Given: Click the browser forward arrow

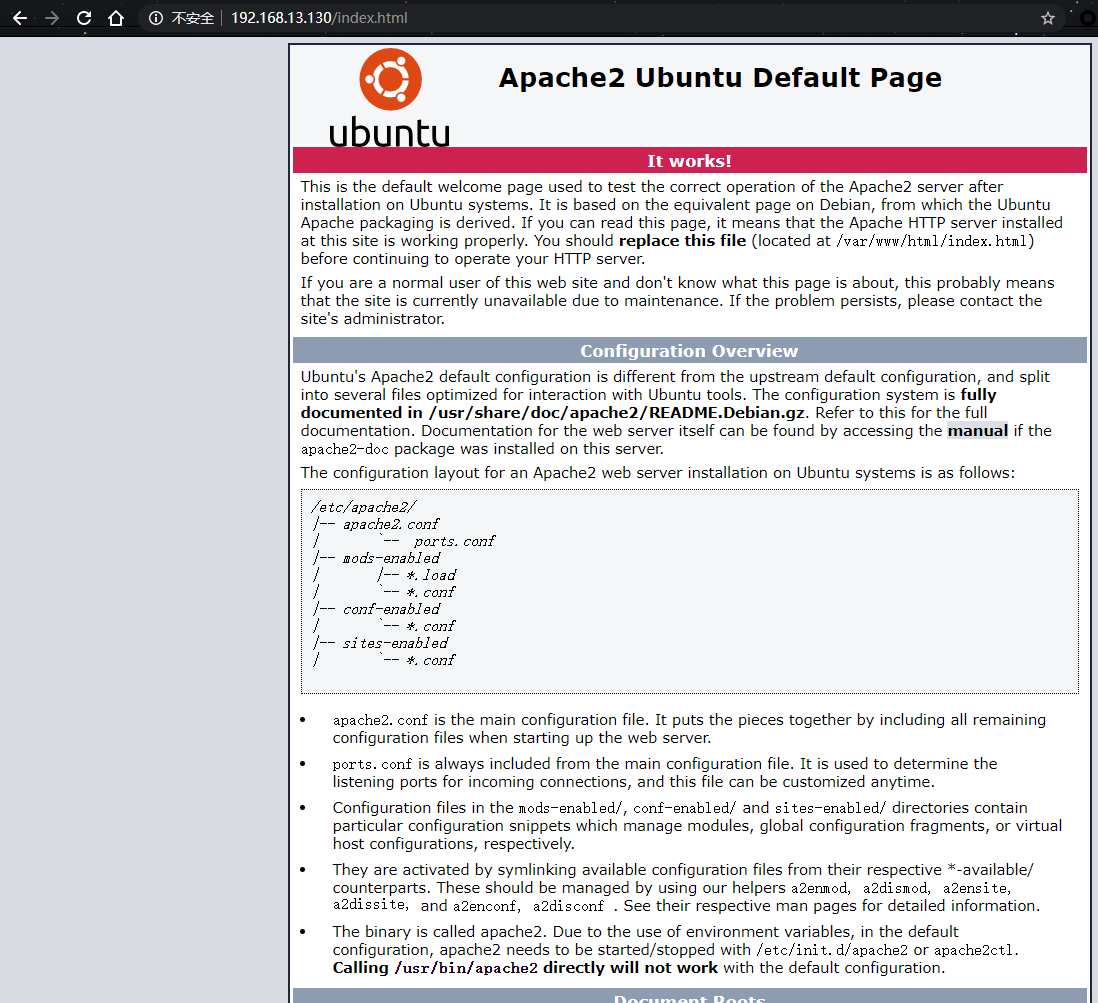Looking at the screenshot, I should (x=52, y=18).
